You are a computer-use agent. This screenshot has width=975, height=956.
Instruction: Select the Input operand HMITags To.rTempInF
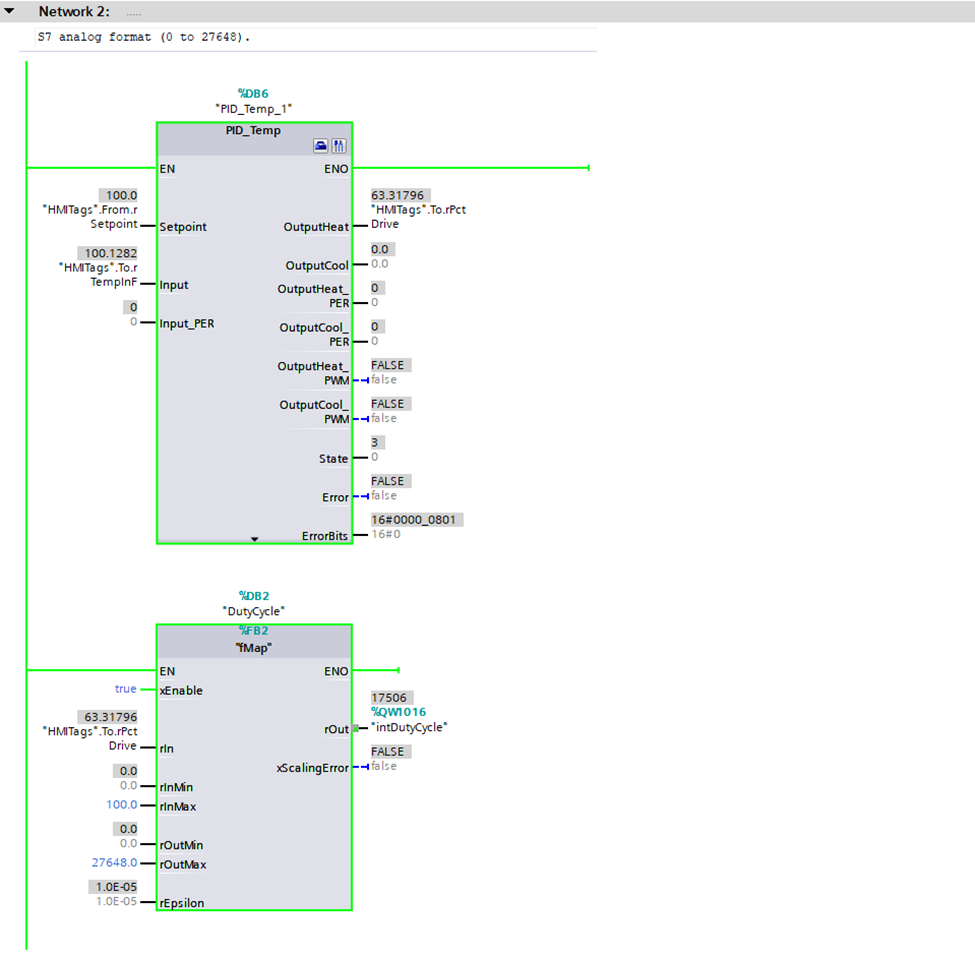(98, 274)
